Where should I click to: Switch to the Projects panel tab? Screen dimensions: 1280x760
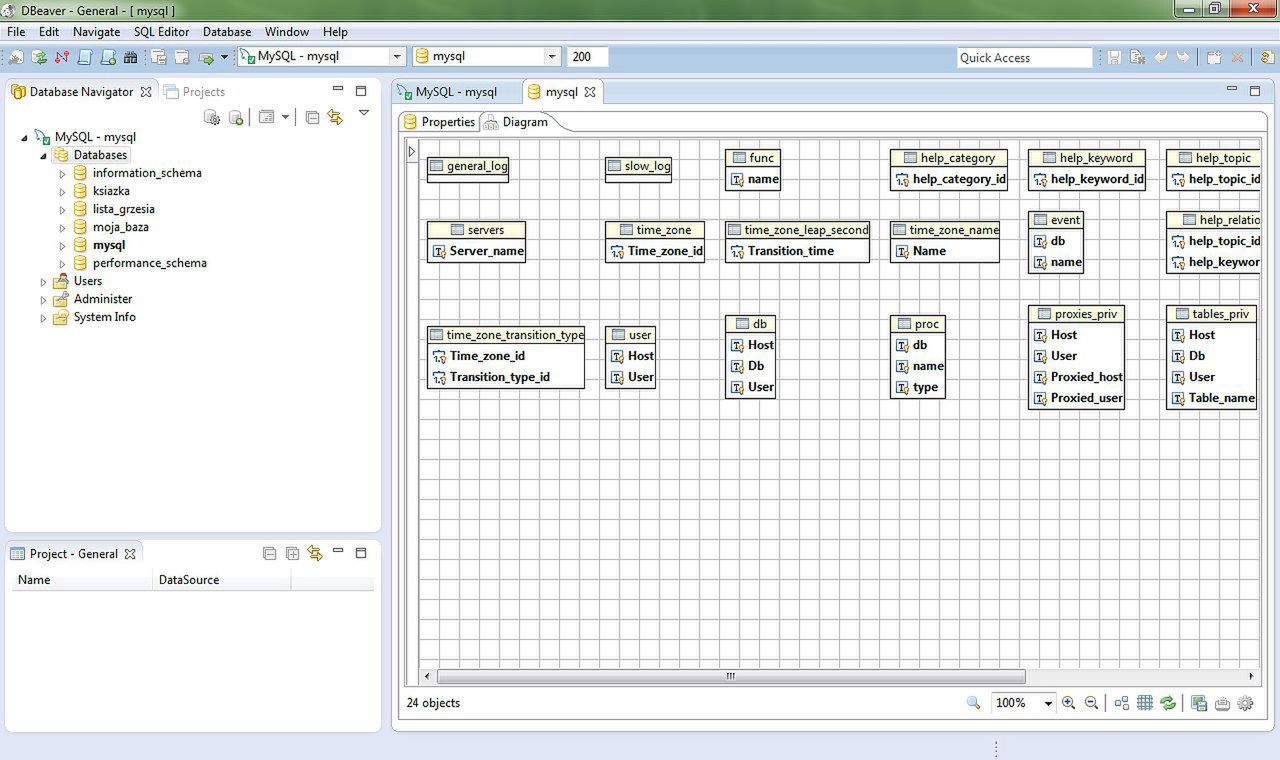[195, 92]
